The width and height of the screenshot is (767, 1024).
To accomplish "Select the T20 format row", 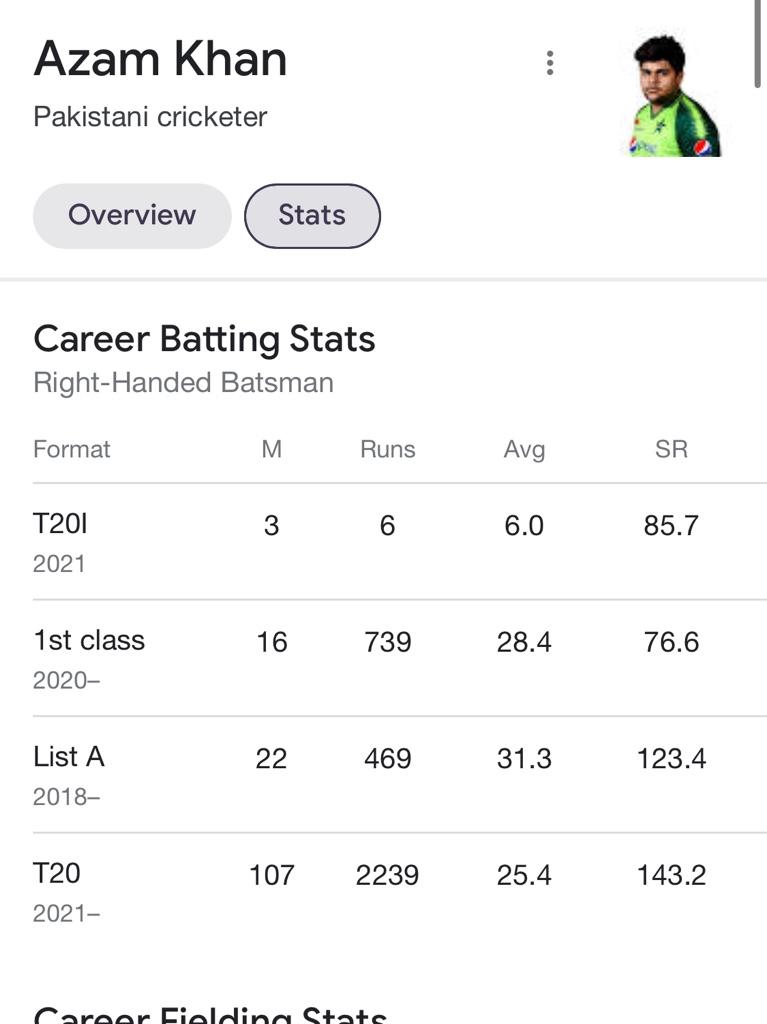I will [x=400, y=891].
